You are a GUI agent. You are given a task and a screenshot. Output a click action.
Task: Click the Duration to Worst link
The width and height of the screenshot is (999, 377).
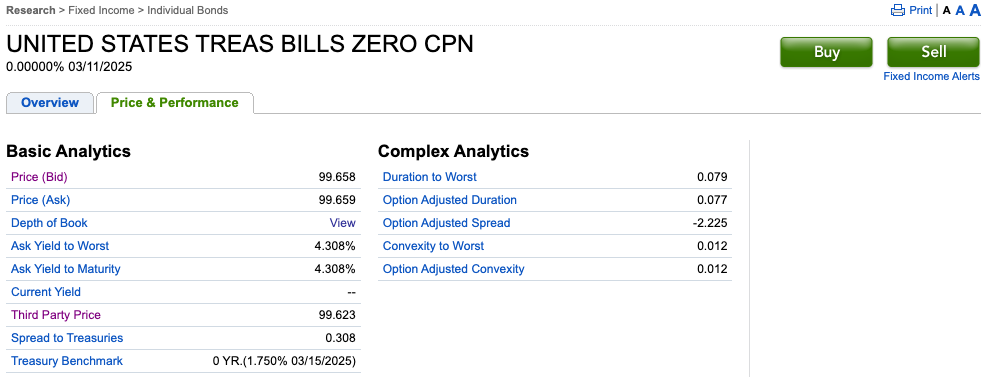[x=429, y=177]
